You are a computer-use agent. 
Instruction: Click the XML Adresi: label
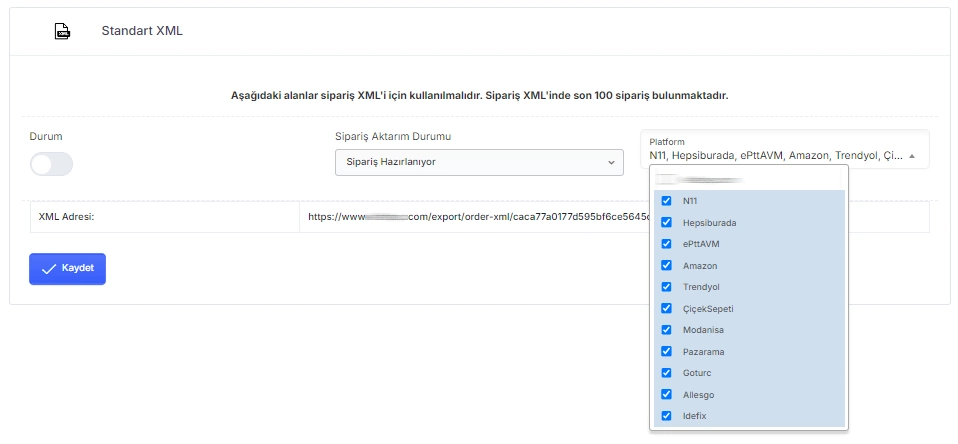click(x=66, y=216)
